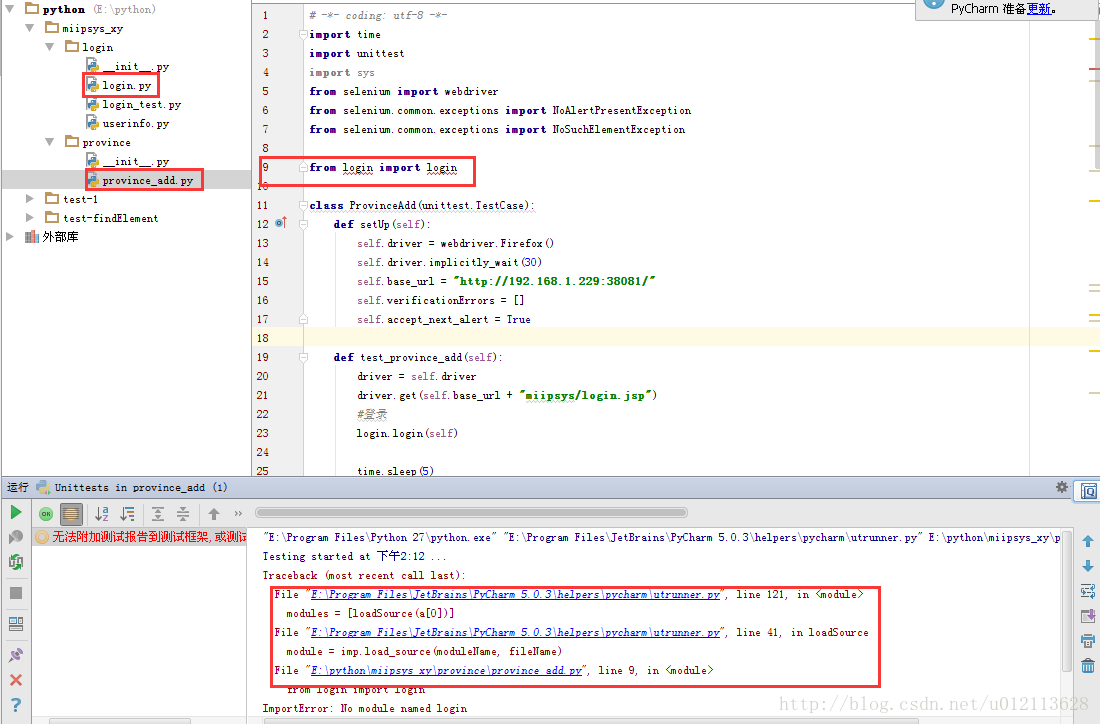The height and width of the screenshot is (724, 1100).
Task: Go to previous failed test arrow
Action: (214, 514)
